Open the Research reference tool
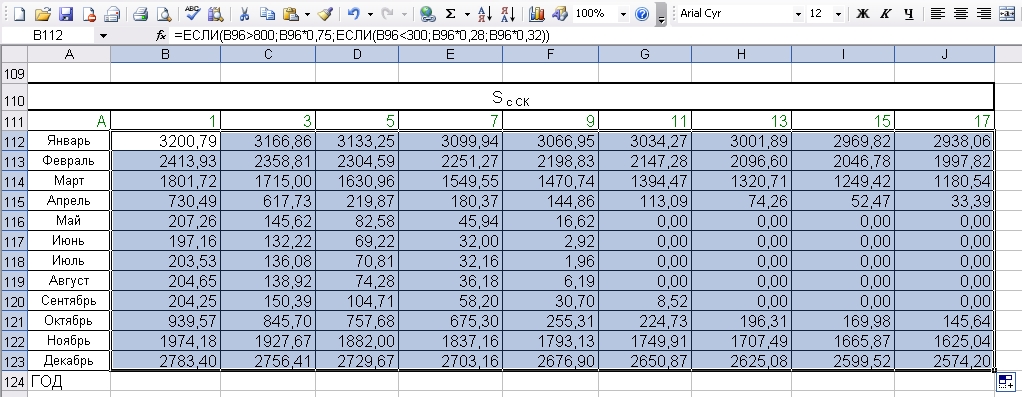 pos(214,13)
